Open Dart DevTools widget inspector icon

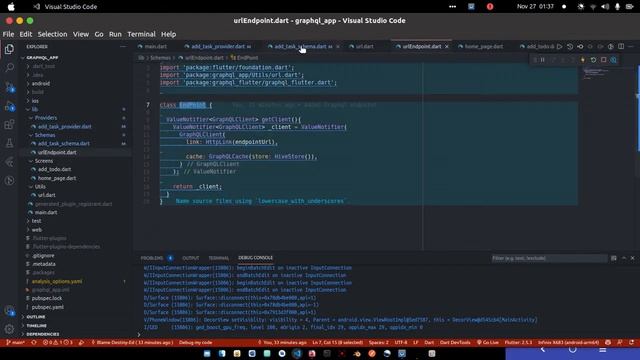[613, 60]
